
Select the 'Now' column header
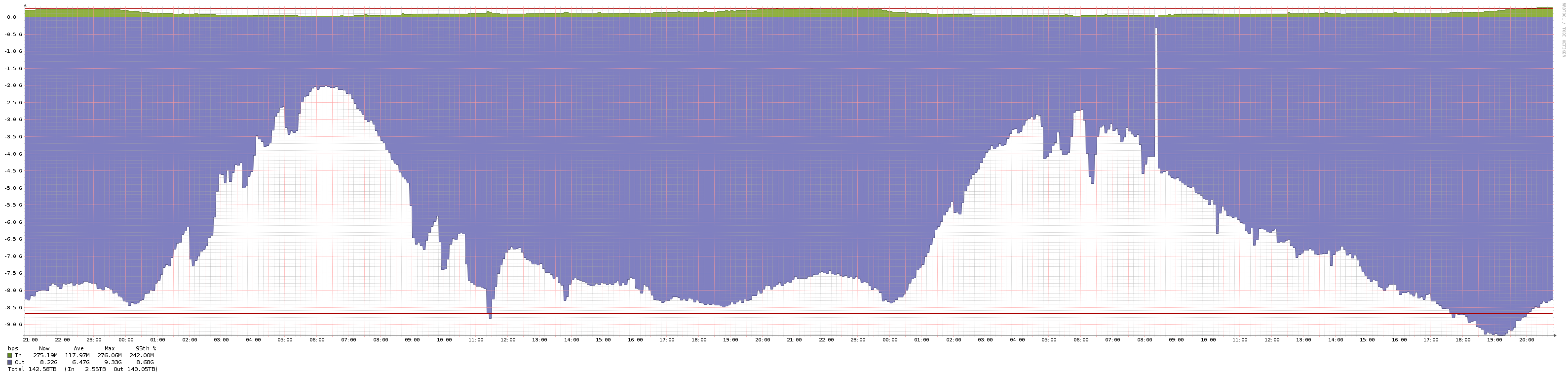click(x=44, y=348)
